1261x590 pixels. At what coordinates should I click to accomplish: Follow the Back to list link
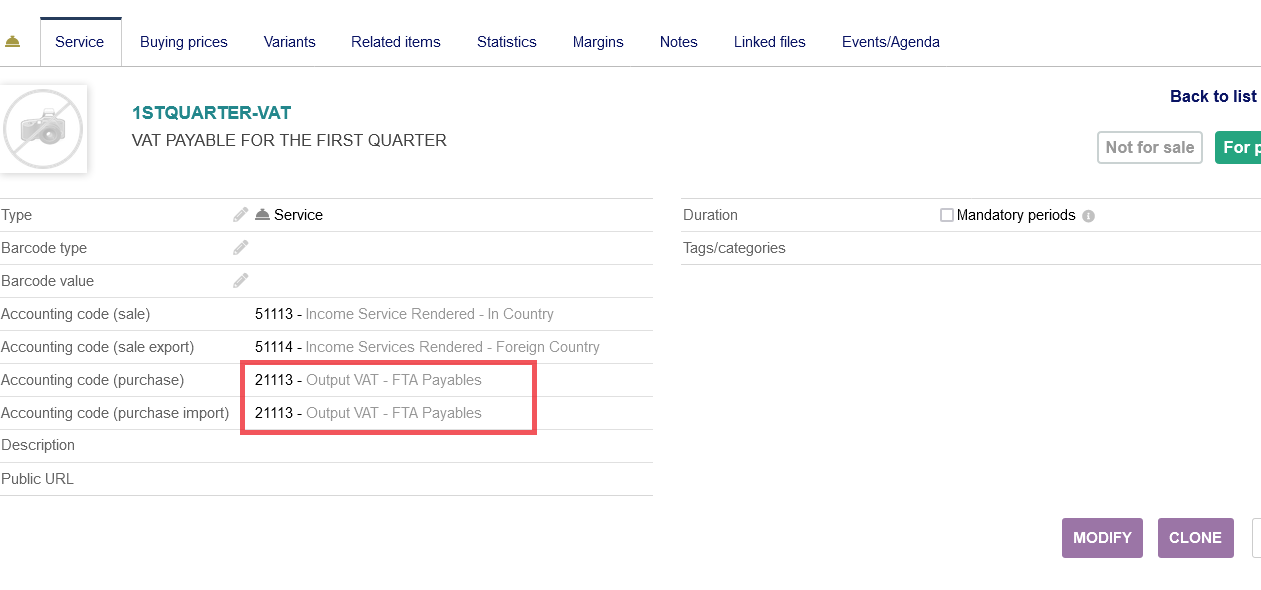tap(1213, 96)
